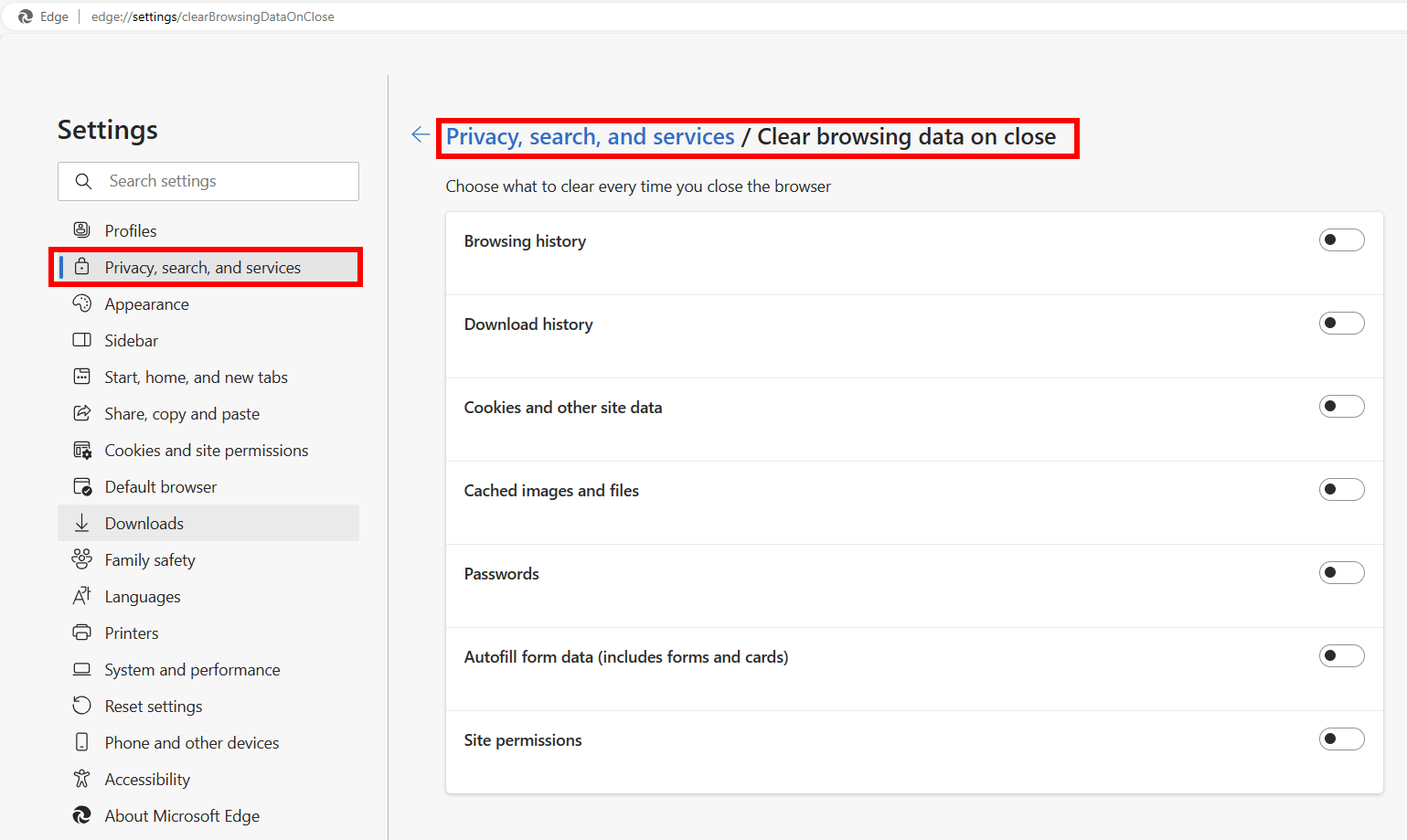This screenshot has height=840, width=1407.
Task: Enable the Browsing history toggle
Action: pos(1341,240)
